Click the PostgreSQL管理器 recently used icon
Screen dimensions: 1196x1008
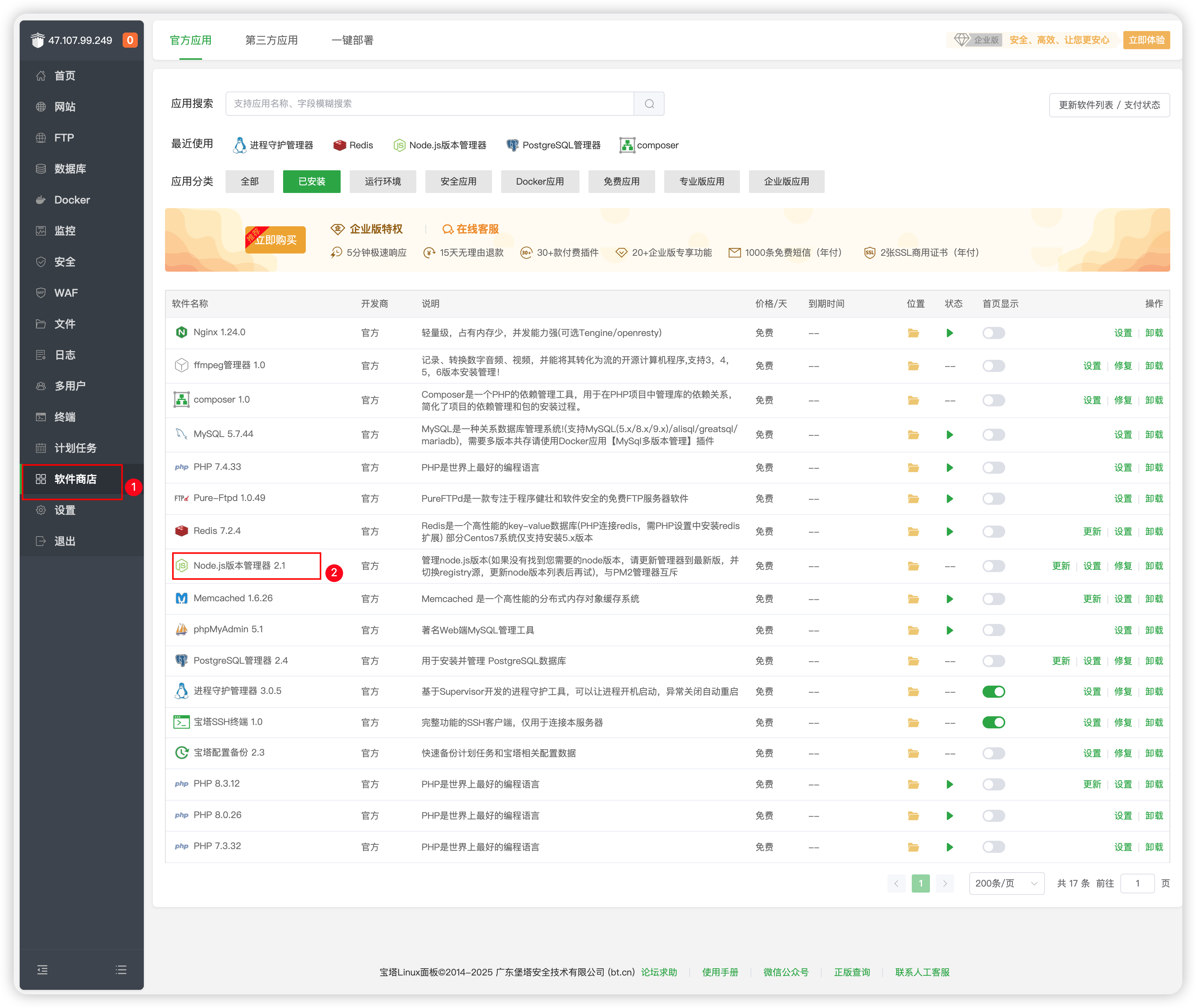[512, 145]
